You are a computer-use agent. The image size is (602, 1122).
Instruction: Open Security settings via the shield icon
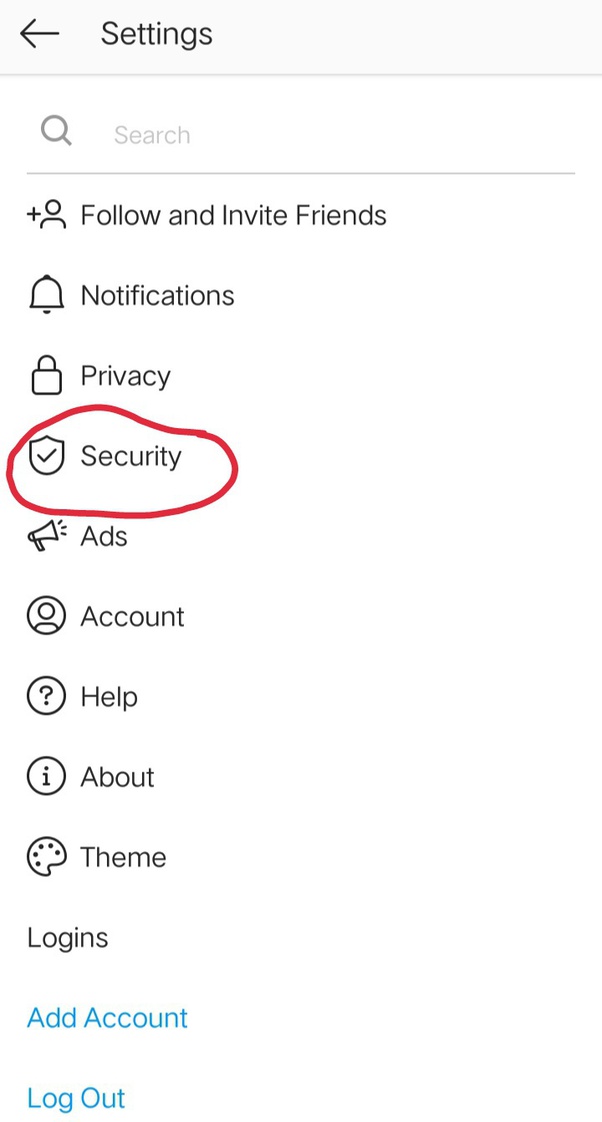pyautogui.click(x=45, y=456)
